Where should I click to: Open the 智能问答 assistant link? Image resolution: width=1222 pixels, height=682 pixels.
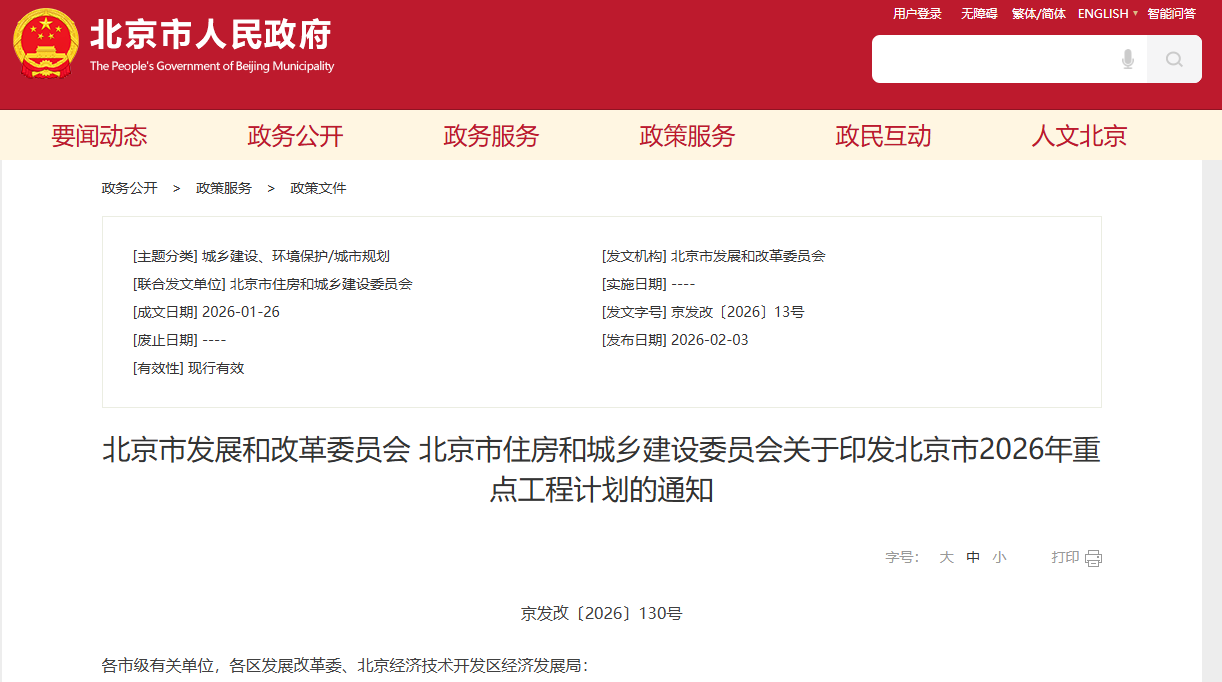pos(1171,14)
